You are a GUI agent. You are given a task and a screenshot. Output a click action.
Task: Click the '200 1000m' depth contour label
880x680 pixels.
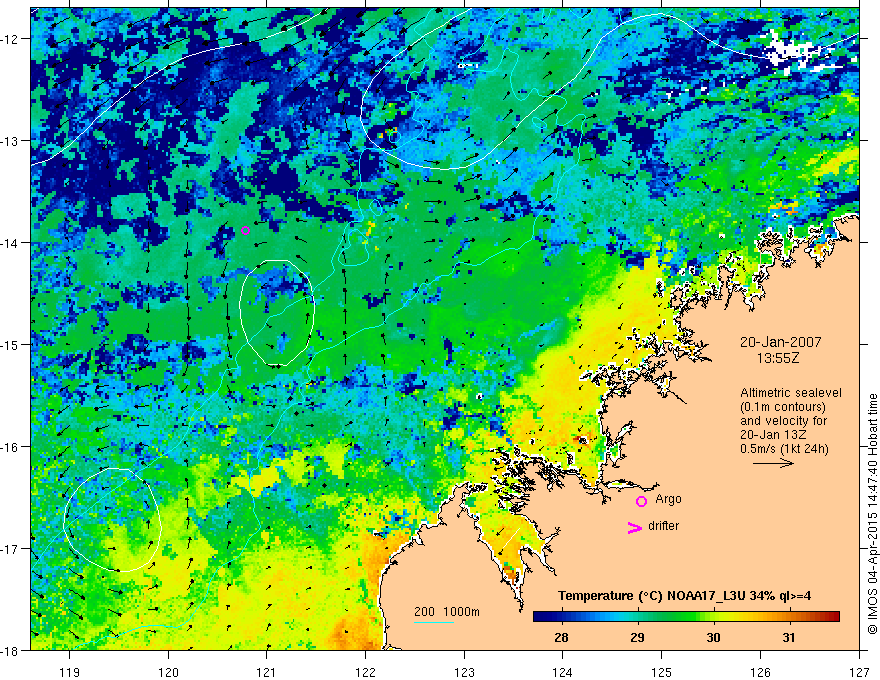pos(447,612)
